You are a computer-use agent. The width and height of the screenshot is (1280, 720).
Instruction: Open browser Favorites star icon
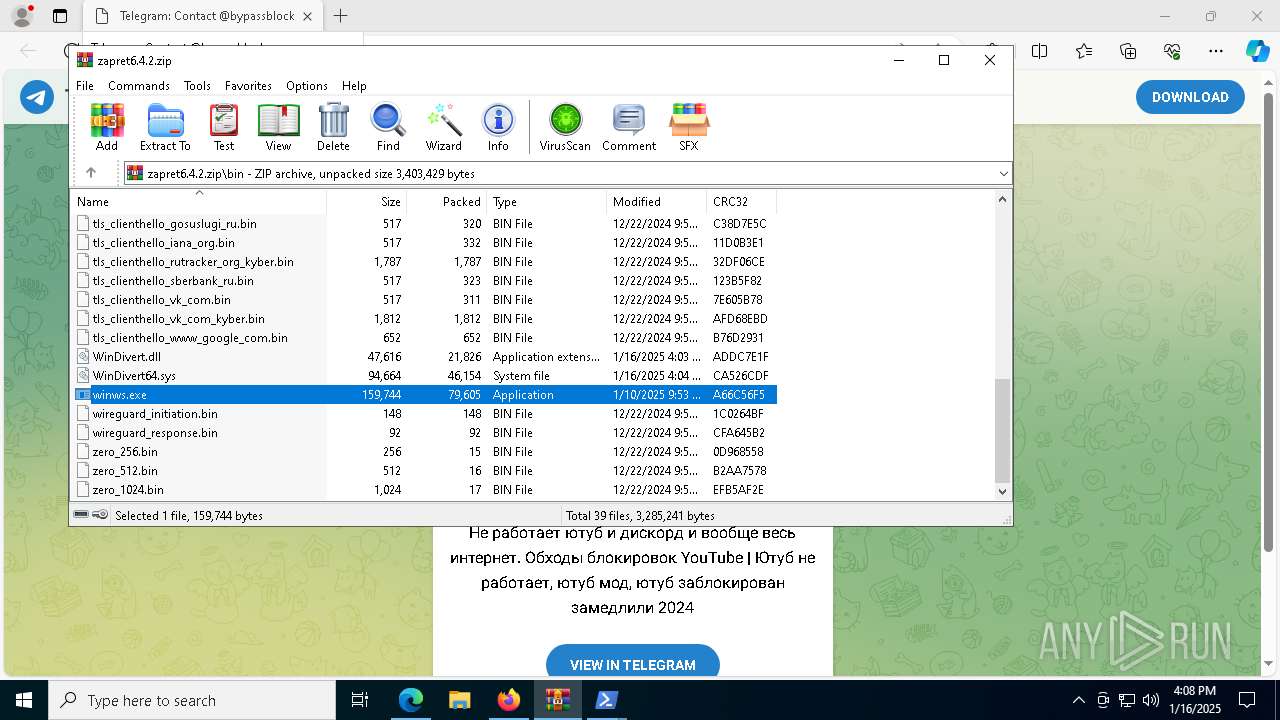[x=1084, y=51]
